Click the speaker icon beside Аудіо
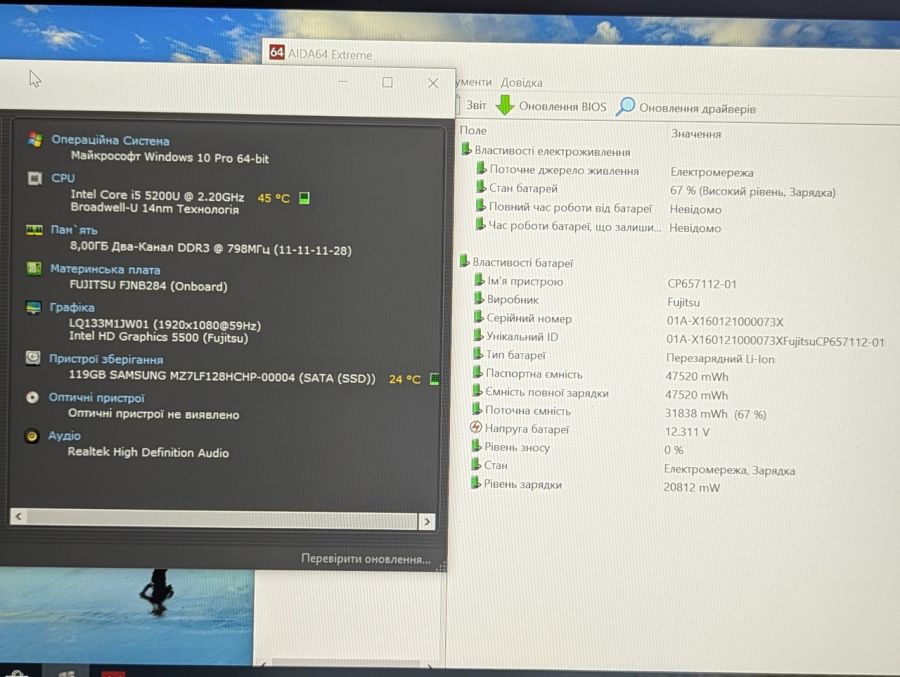This screenshot has height=677, width=900. pos(32,436)
